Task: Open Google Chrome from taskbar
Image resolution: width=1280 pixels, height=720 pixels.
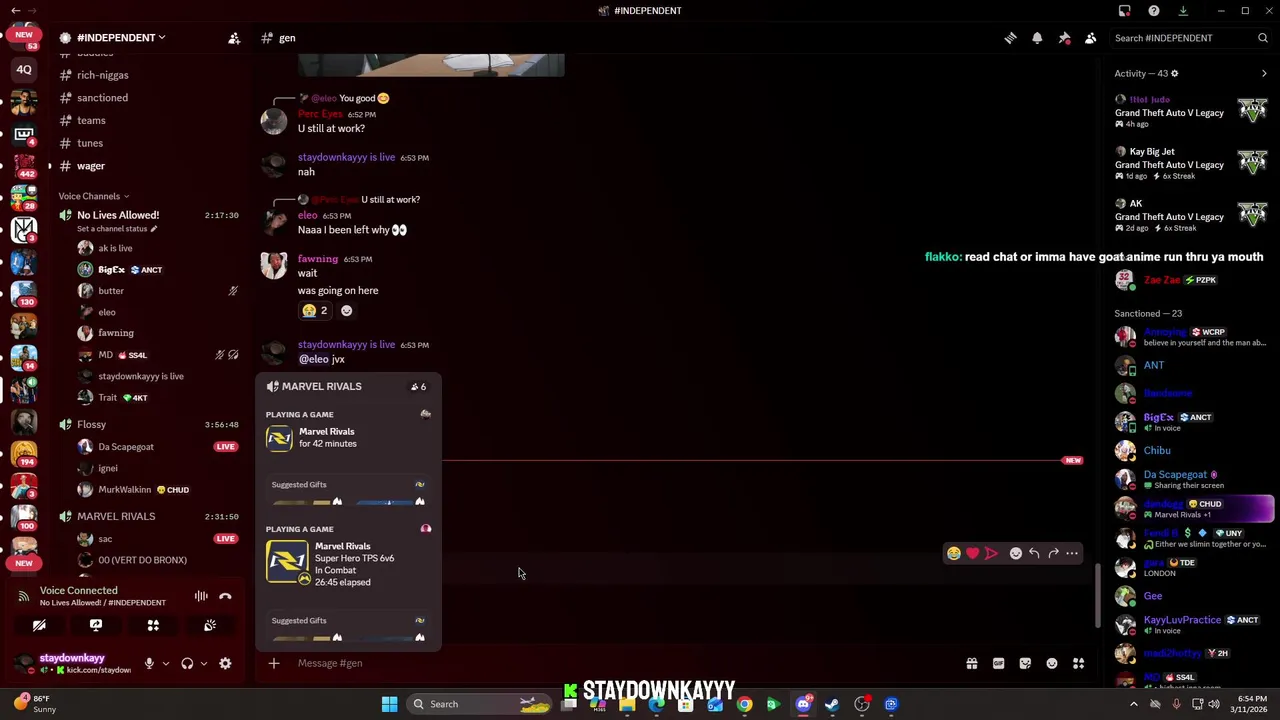Action: pos(745,704)
